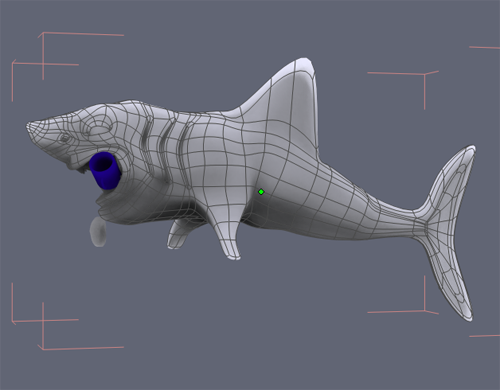Click the gray blob object below the jaw
The image size is (500, 390).
pyautogui.click(x=98, y=232)
